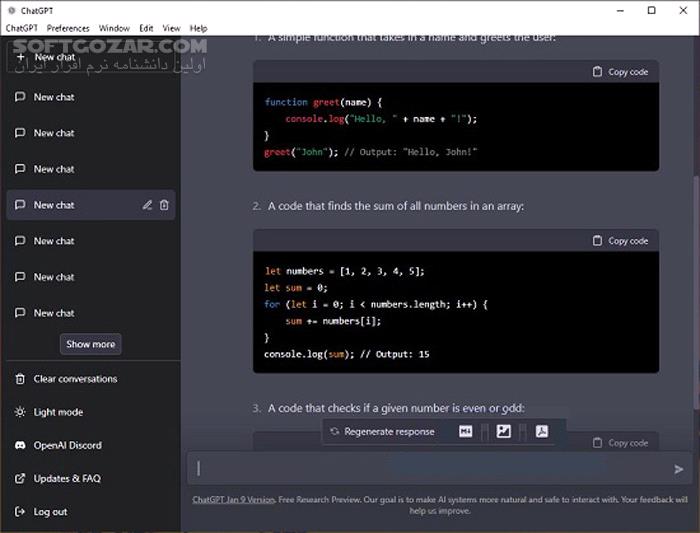
Task: Export conversation as PDF icon
Action: [x=542, y=431]
